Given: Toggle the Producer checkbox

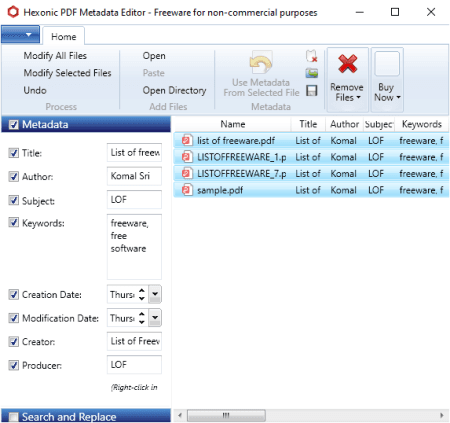Looking at the screenshot, I should pyautogui.click(x=13, y=365).
